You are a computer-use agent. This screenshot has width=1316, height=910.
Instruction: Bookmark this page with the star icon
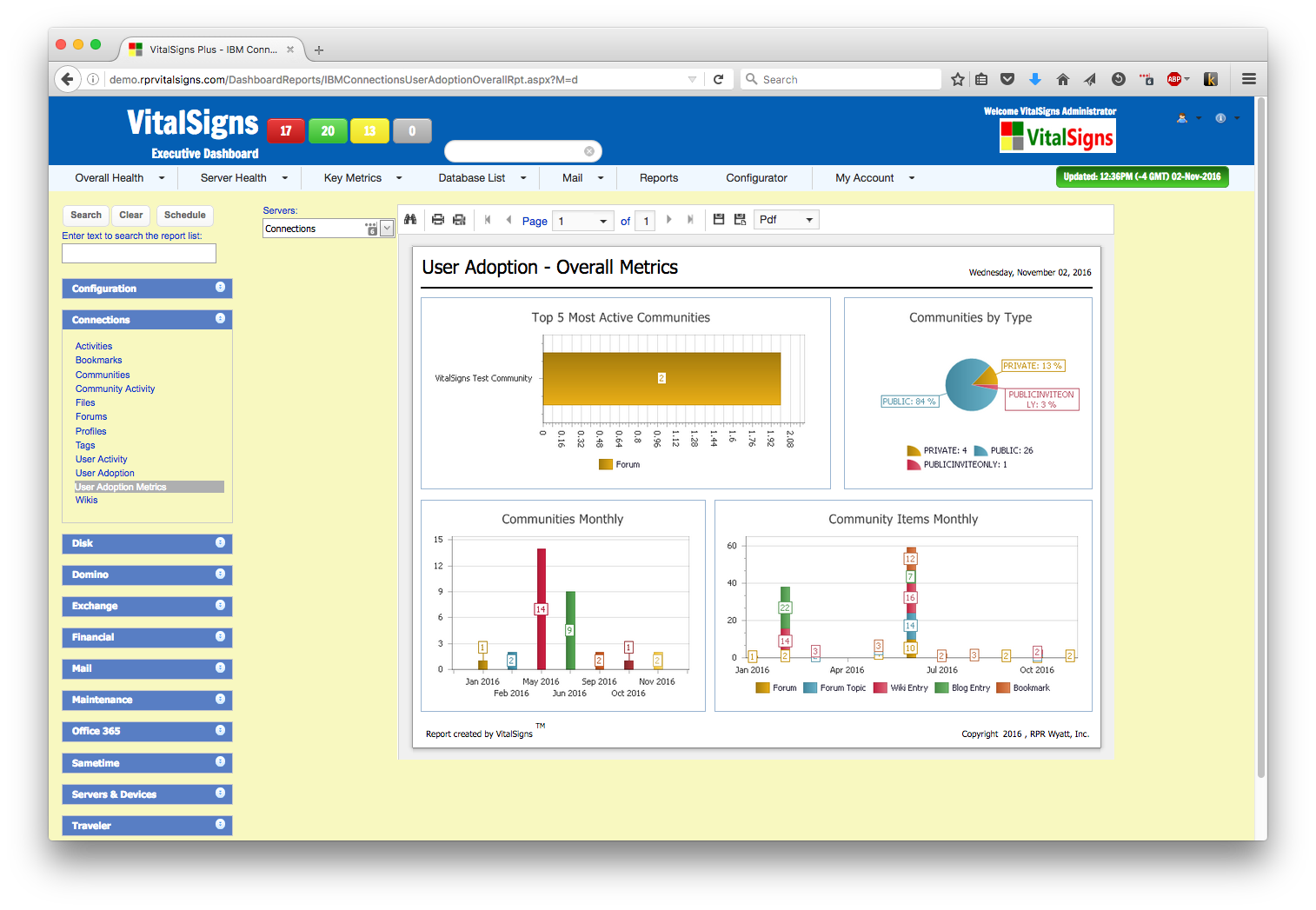958,79
